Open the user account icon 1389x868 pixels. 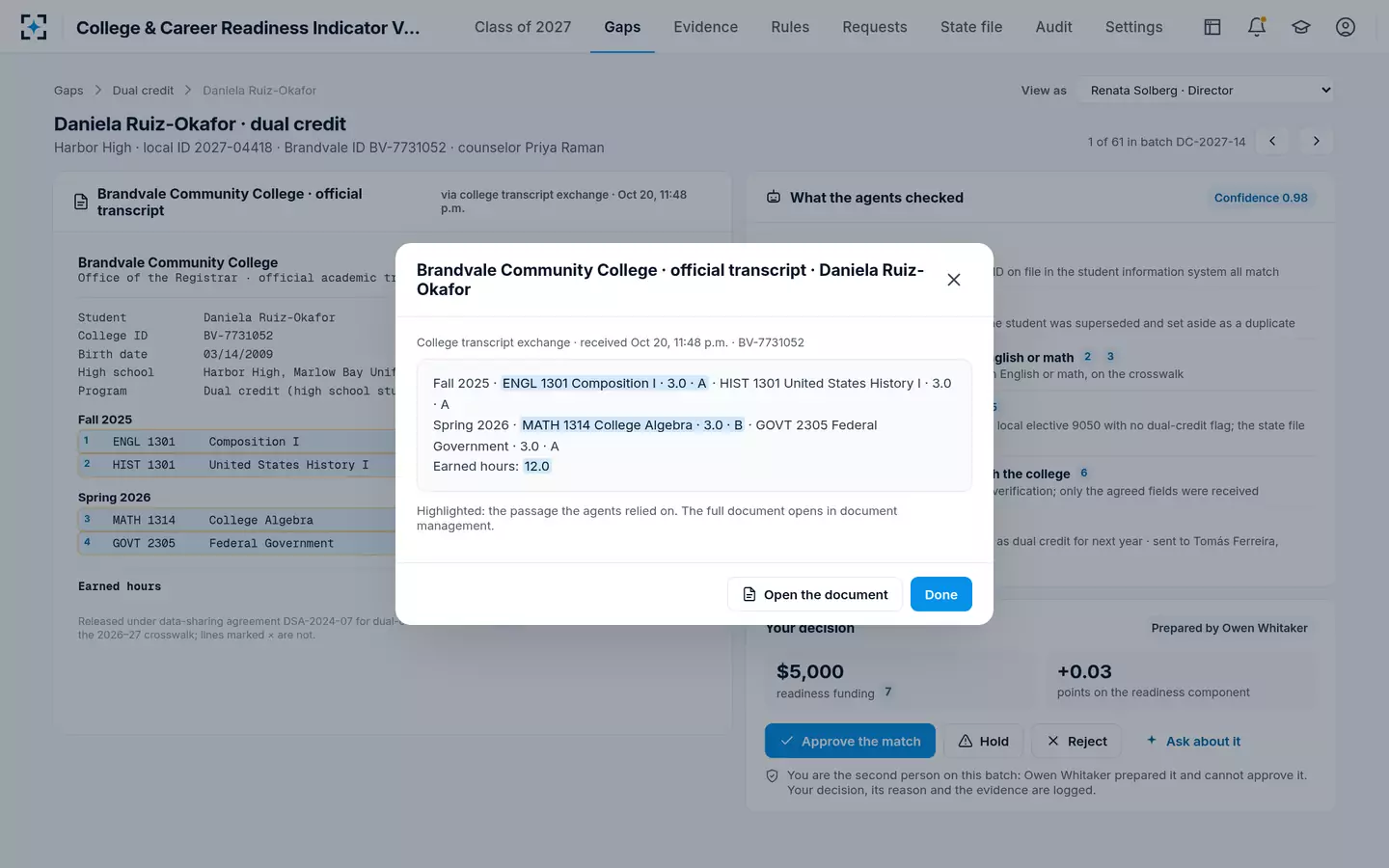coord(1346,27)
